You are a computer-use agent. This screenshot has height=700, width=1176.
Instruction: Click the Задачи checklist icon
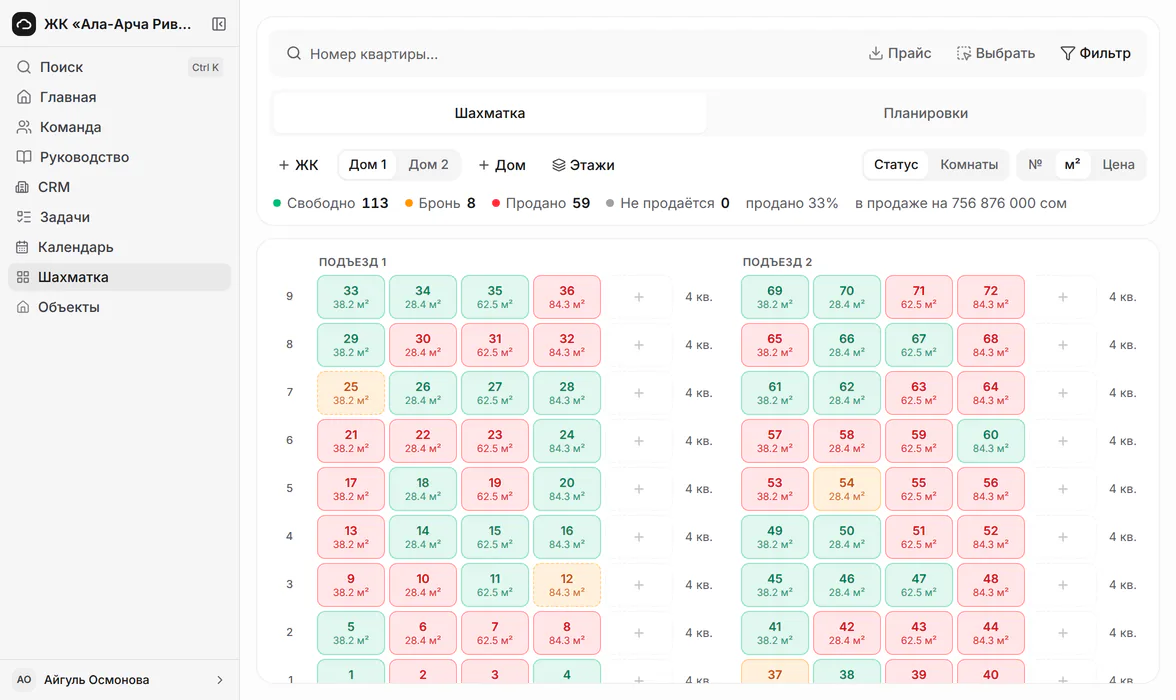pyautogui.click(x=23, y=217)
